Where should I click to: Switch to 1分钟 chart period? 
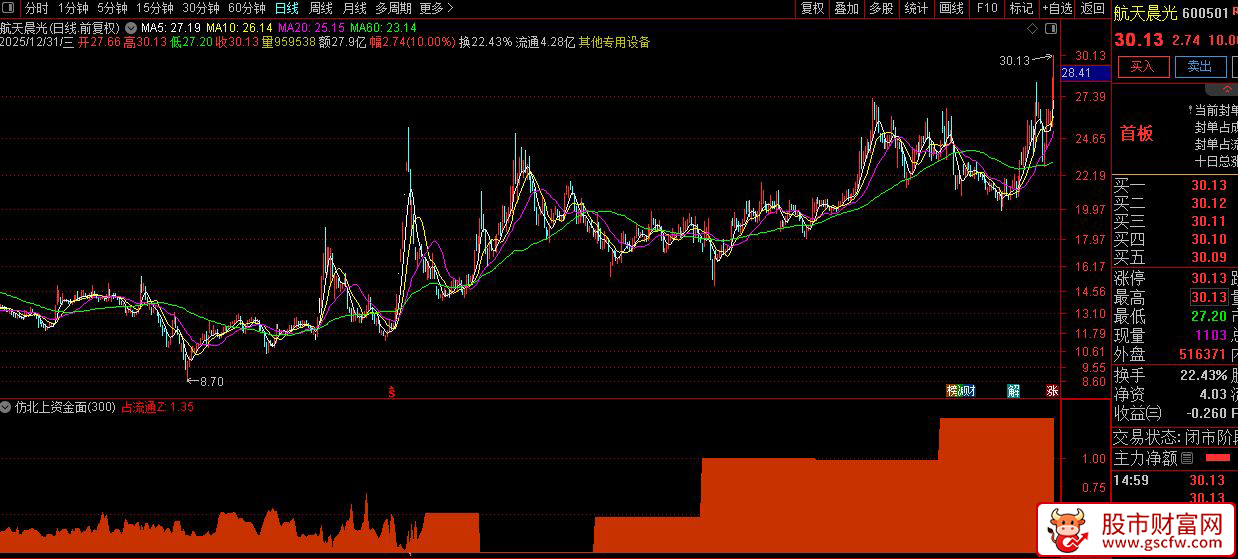[73, 8]
